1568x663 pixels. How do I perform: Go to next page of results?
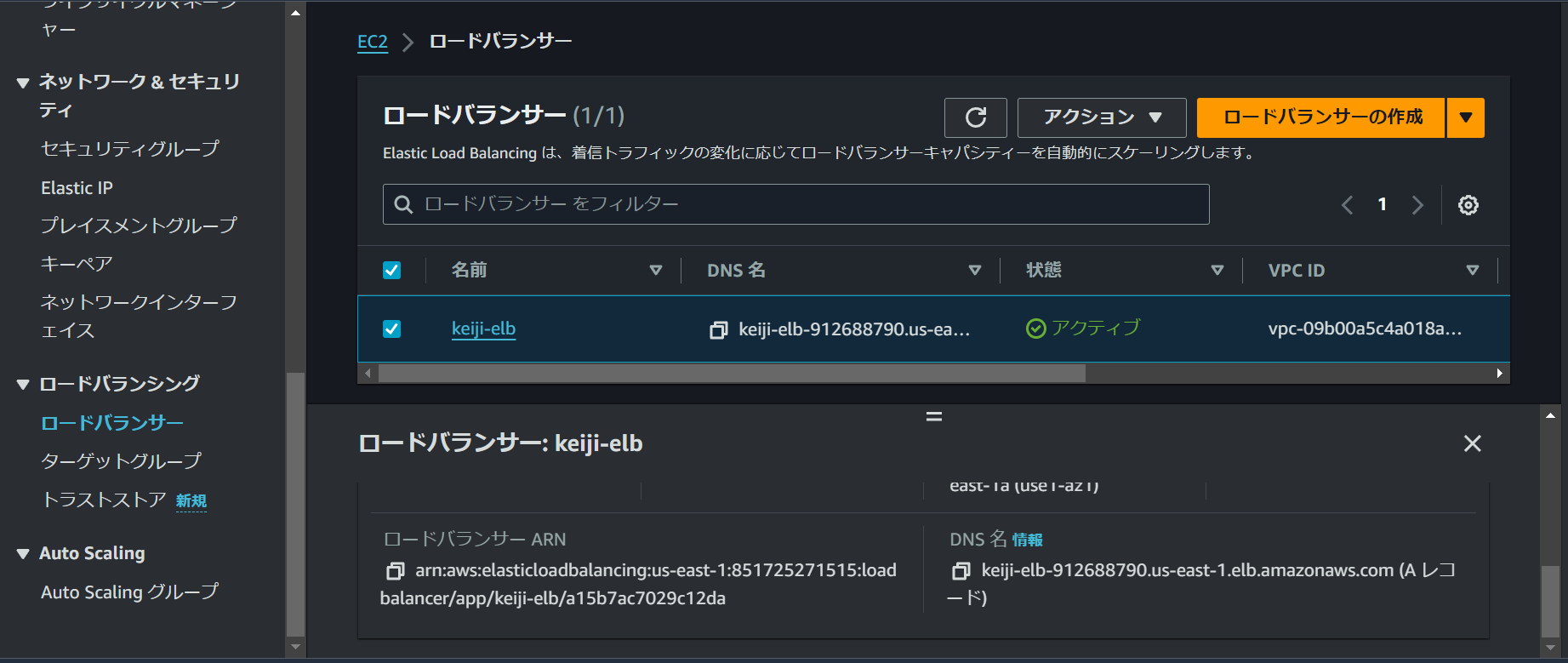coord(1417,205)
